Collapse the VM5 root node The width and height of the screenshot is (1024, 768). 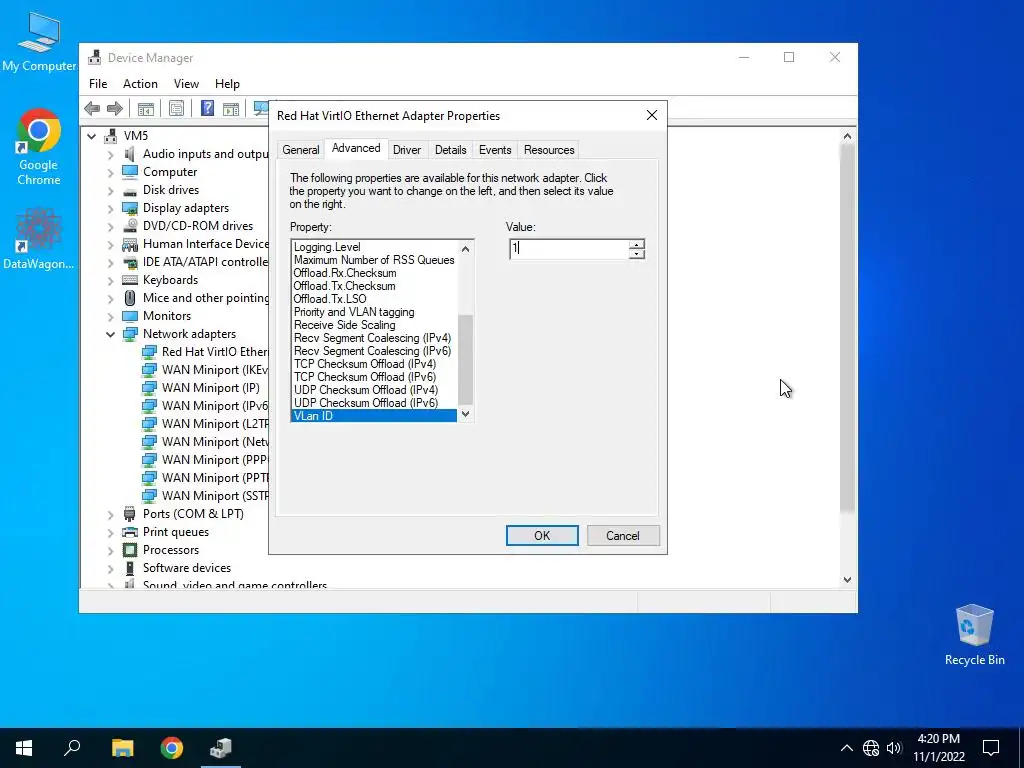tap(91, 136)
